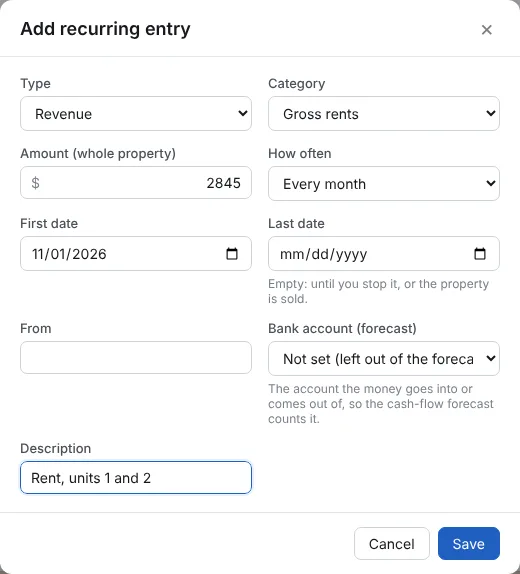
Task: Click the Amount field containing 2845
Action: pos(136,183)
